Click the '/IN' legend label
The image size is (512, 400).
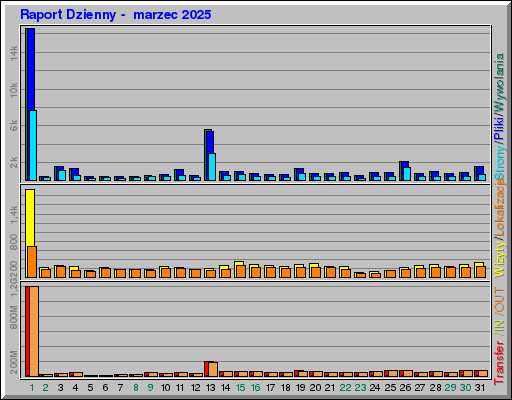coord(500,327)
